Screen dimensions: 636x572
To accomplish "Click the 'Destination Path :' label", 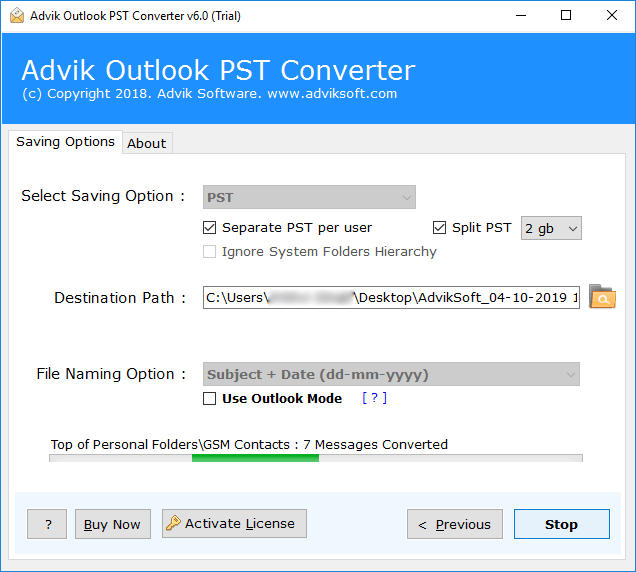I will 120,298.
